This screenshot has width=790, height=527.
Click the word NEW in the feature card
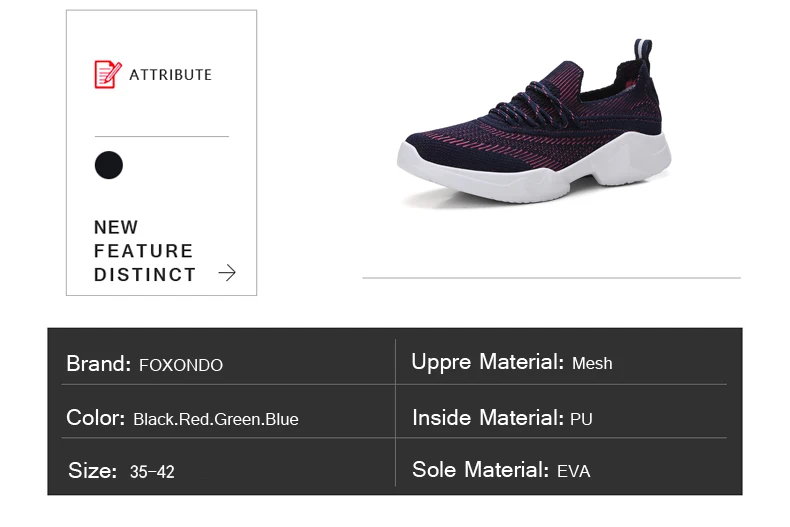tap(116, 227)
